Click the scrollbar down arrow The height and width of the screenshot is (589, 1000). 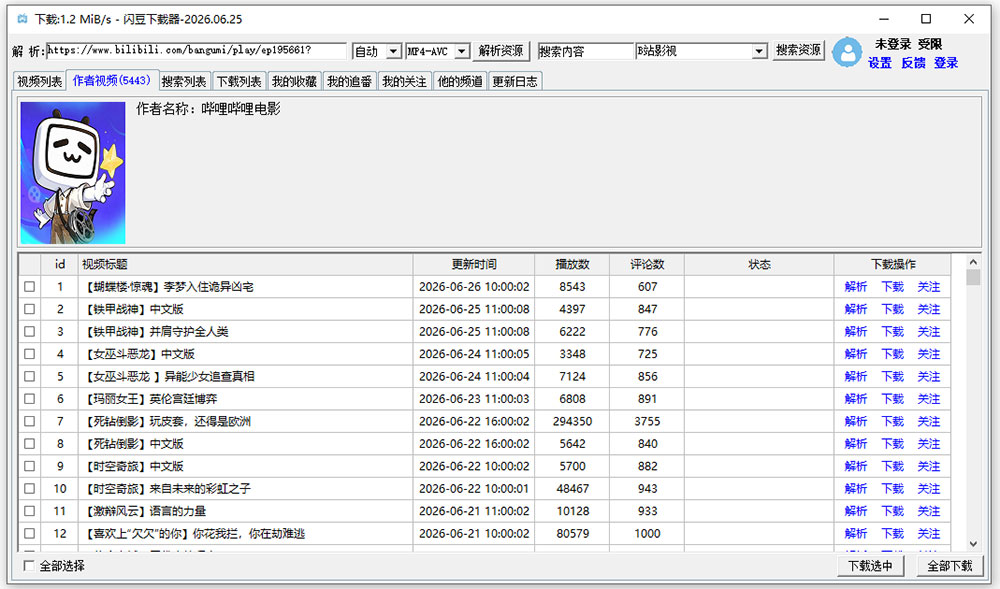(973, 544)
